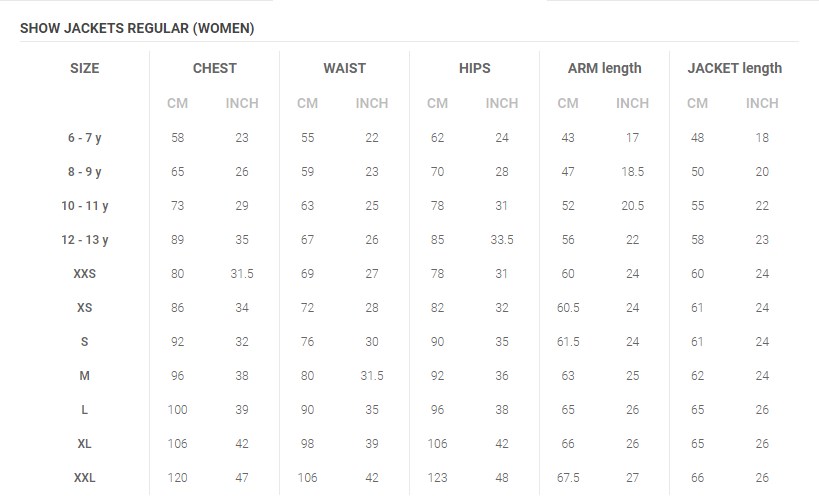
Task: Select the 6 - 7 y size row label
Action: (85, 138)
